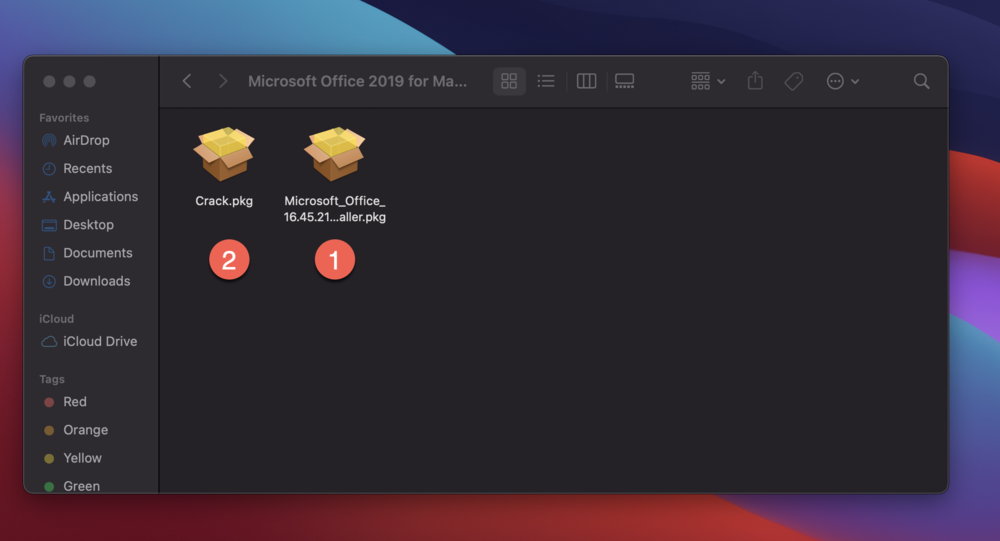Open the Downloads sidebar folder
1000x541 pixels.
pyautogui.click(x=96, y=281)
